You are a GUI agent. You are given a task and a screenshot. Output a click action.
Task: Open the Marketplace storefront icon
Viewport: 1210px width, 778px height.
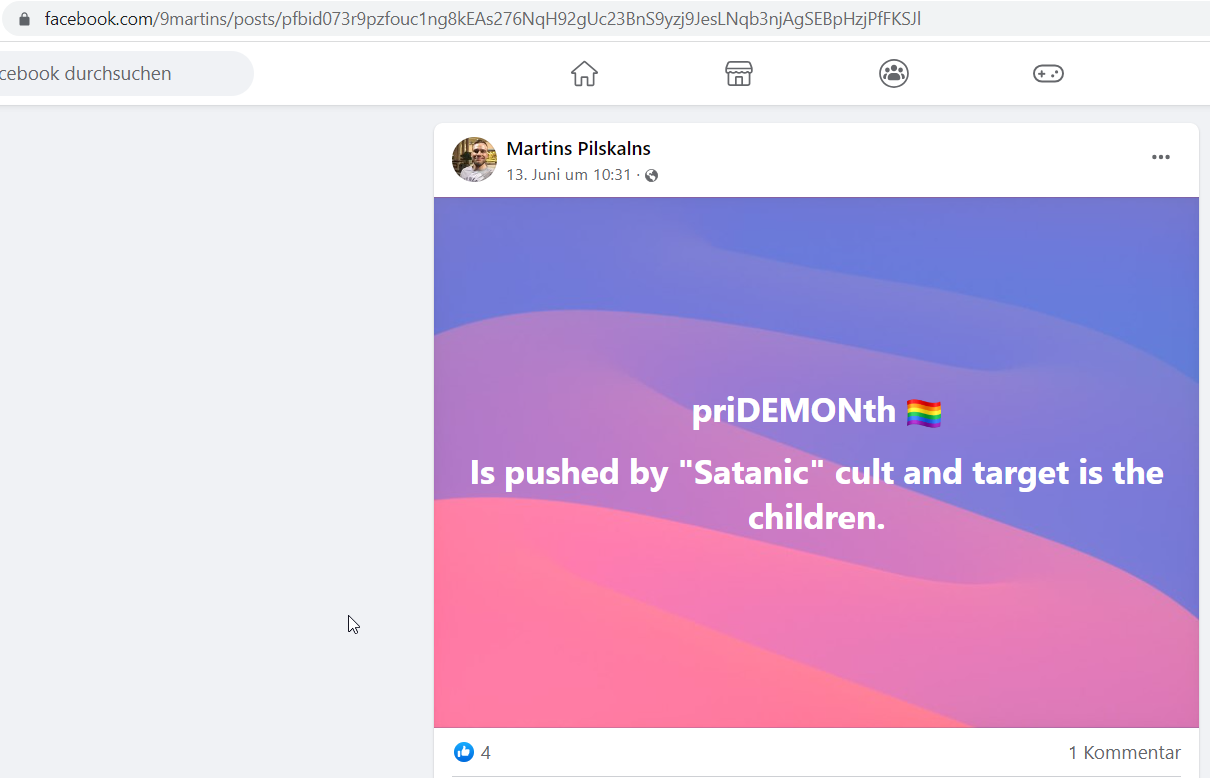point(739,73)
